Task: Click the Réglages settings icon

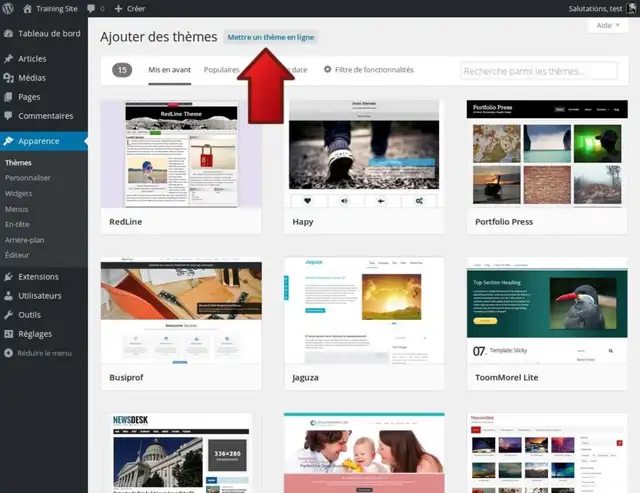Action: tap(9, 334)
